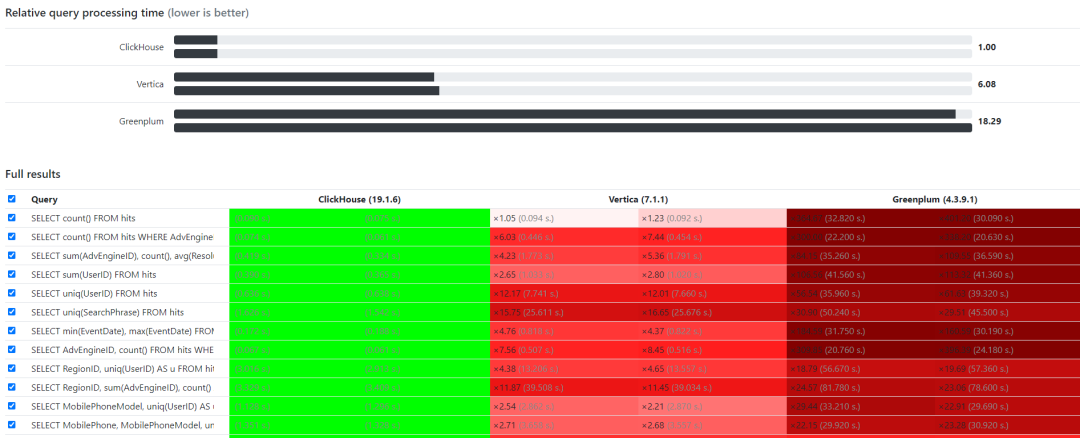Screen dimensions: 1080x438
Task: Toggle the select-all checkbox beside Query header
Action: point(11,199)
